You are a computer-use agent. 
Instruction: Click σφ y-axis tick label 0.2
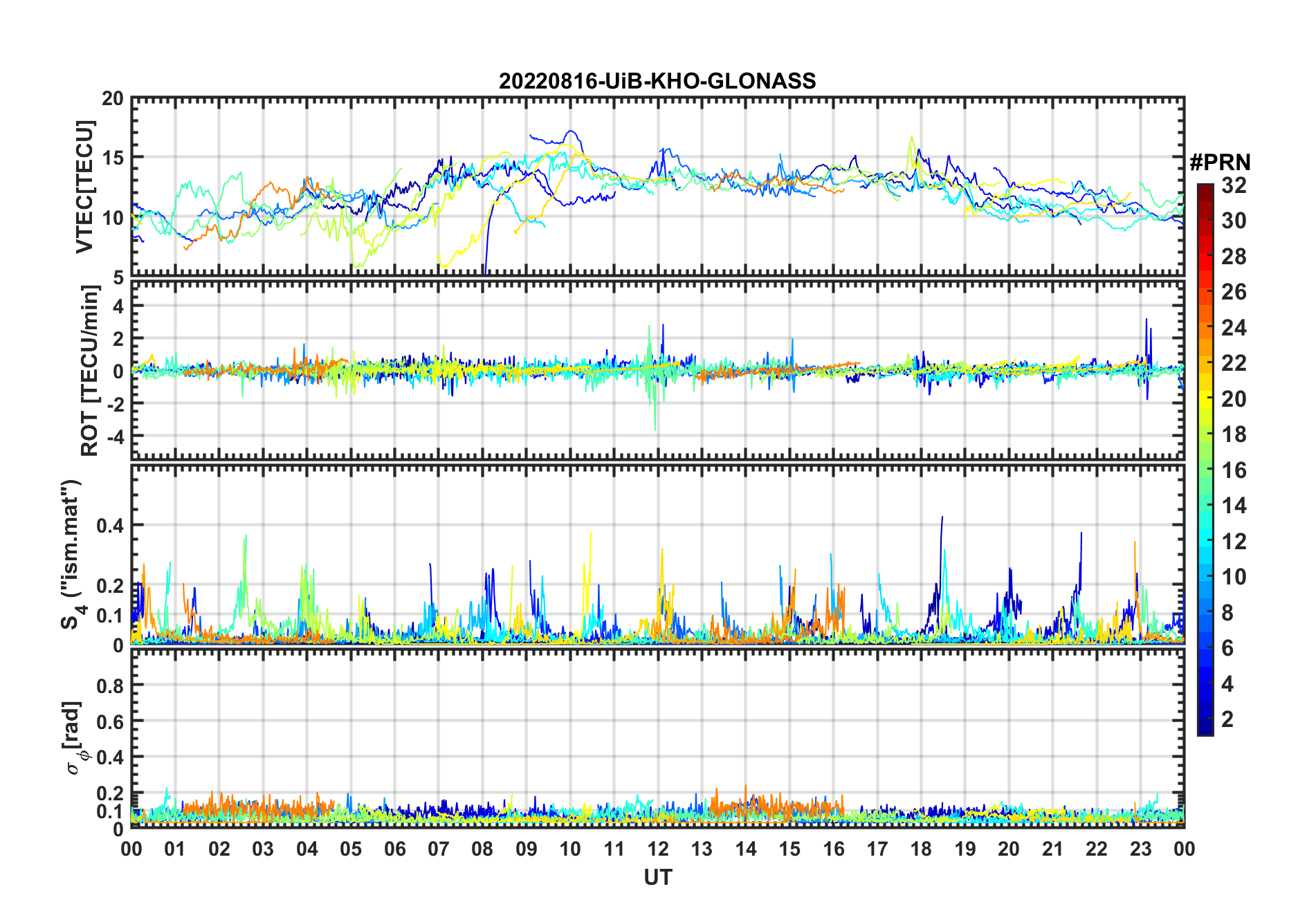click(x=111, y=793)
